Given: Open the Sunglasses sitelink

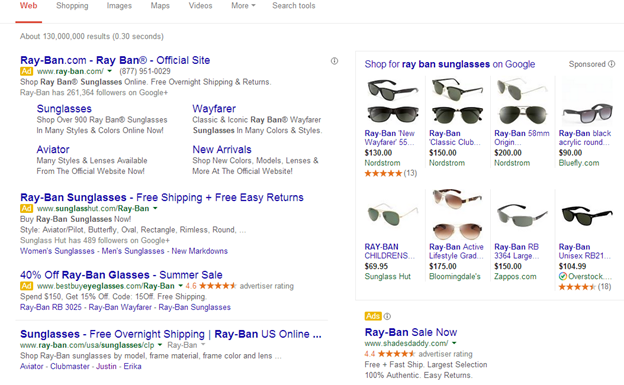Looking at the screenshot, I should click(x=64, y=109).
